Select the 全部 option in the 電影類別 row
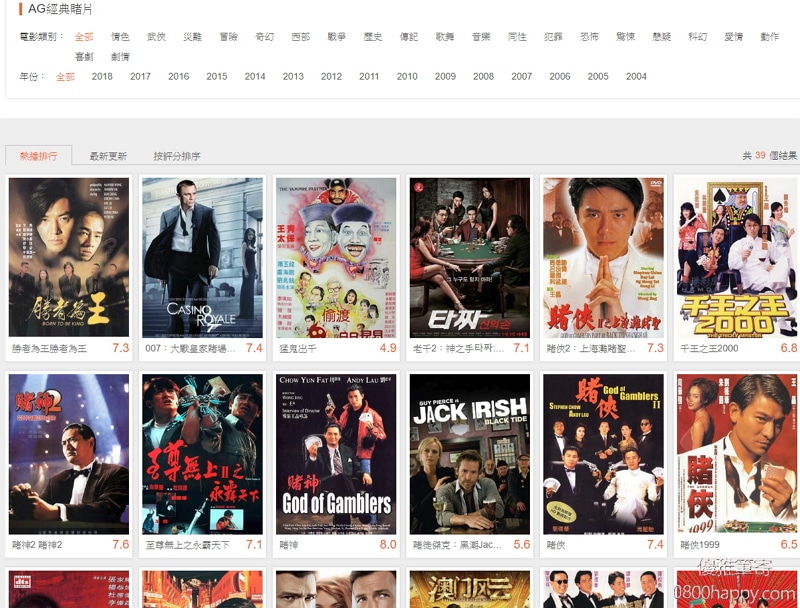The height and width of the screenshot is (608, 800). coord(84,37)
